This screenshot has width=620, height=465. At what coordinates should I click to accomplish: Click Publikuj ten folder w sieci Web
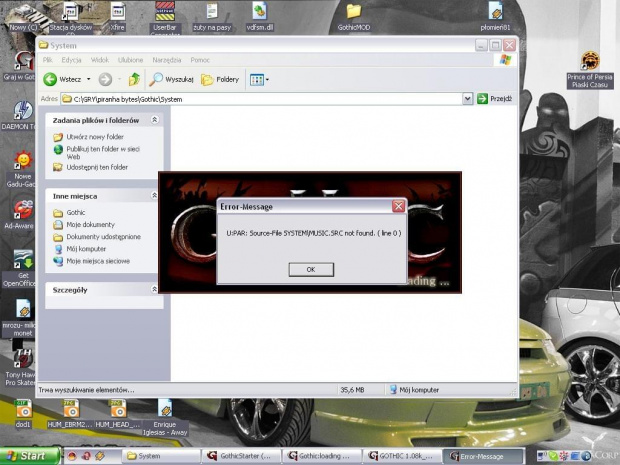(x=103, y=153)
